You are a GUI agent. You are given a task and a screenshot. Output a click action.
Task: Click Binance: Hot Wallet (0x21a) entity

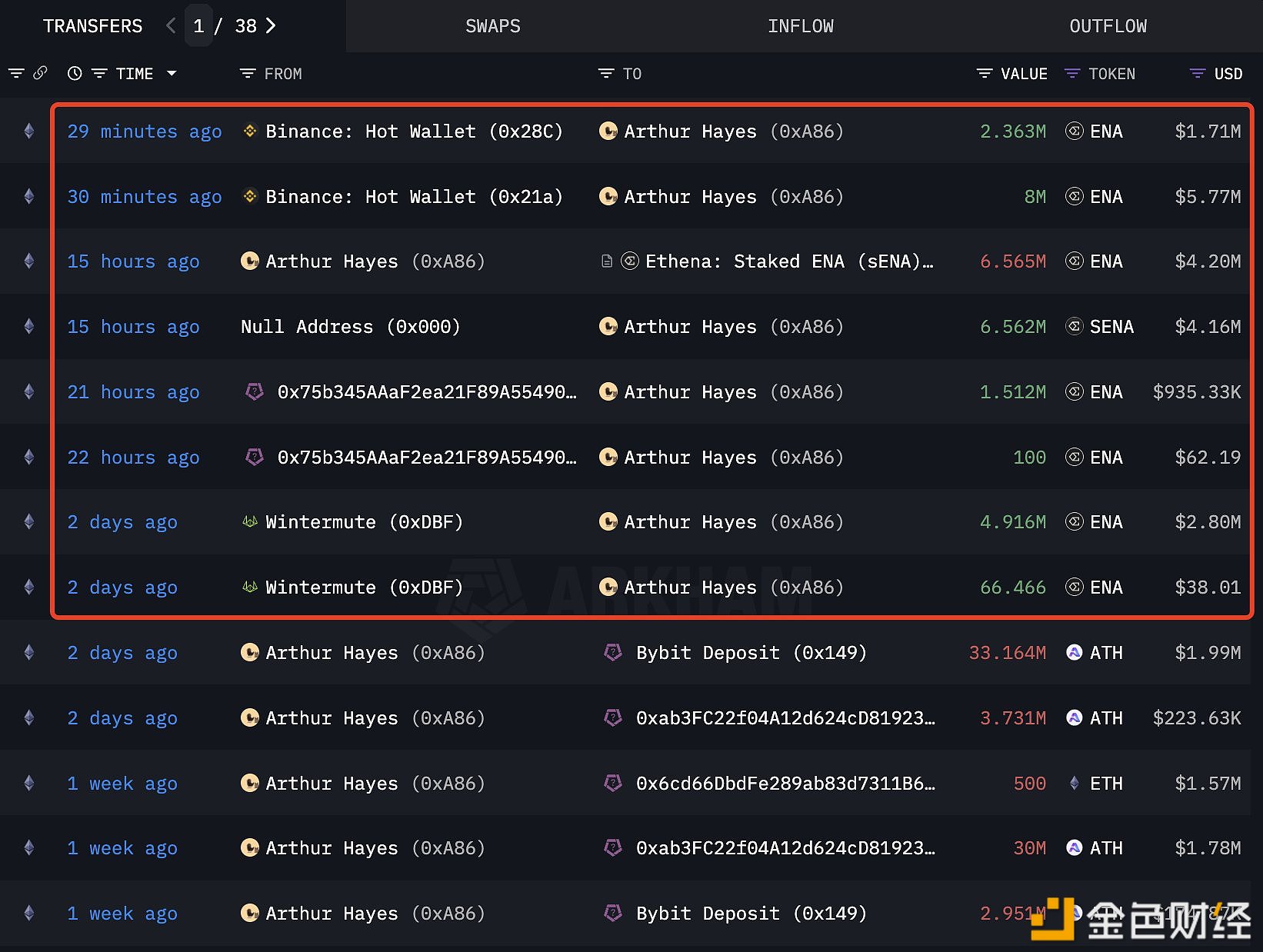414,197
